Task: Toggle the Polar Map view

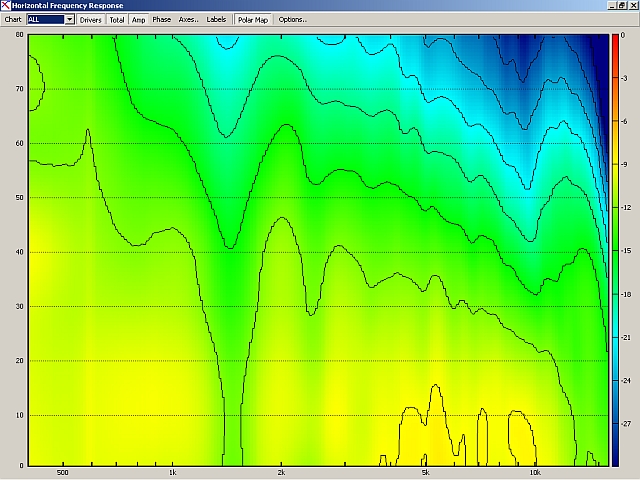Action: pos(253,20)
